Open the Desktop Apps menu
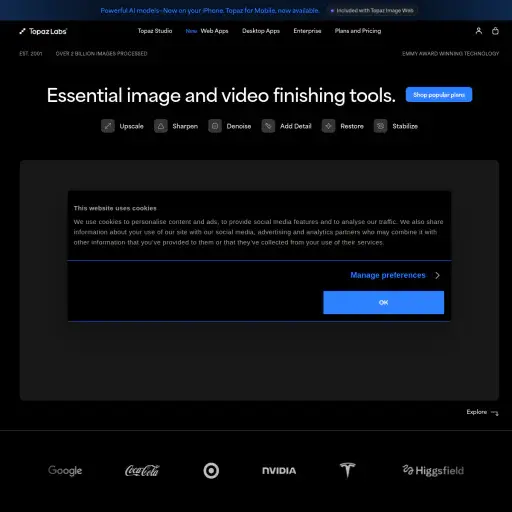 point(261,31)
